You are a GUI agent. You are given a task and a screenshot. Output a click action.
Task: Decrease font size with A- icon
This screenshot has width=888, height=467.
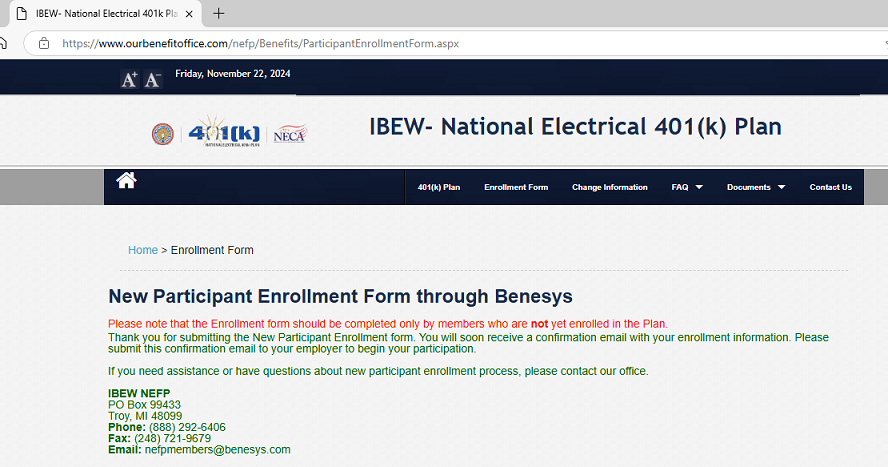coord(152,80)
